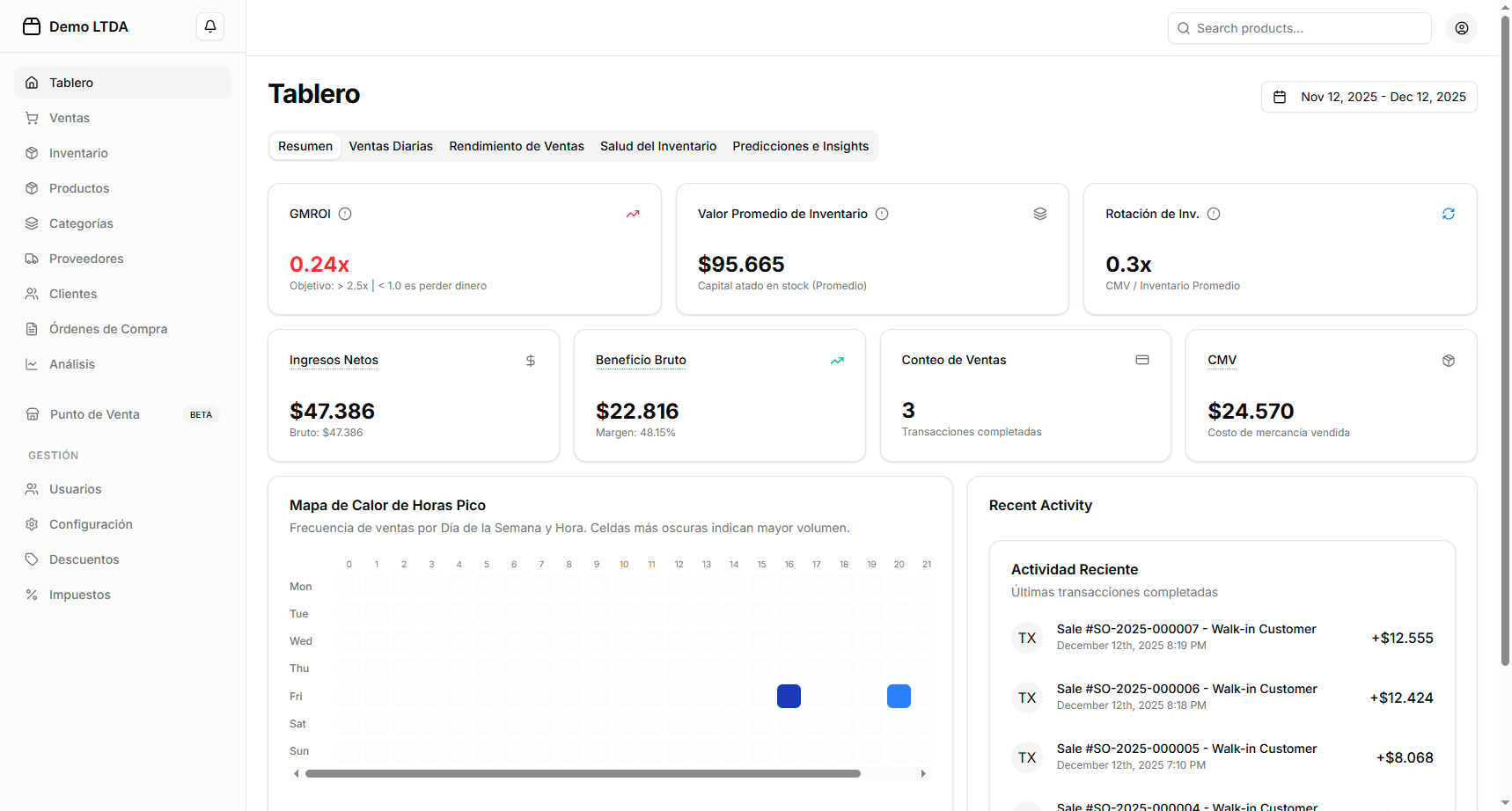Select the Salud del Inventario tab
Viewport: 1512px width, 811px height.
pyautogui.click(x=657, y=146)
